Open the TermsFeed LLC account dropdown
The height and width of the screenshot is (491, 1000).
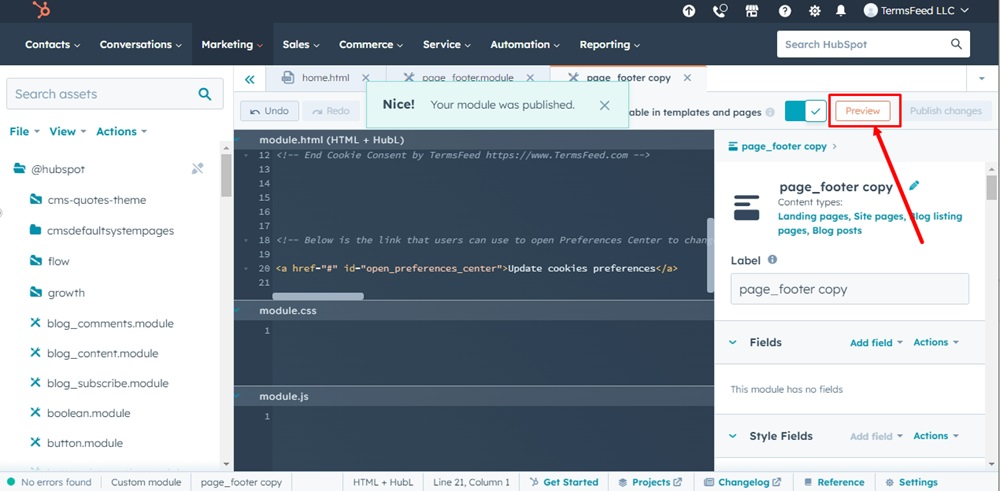pos(916,10)
